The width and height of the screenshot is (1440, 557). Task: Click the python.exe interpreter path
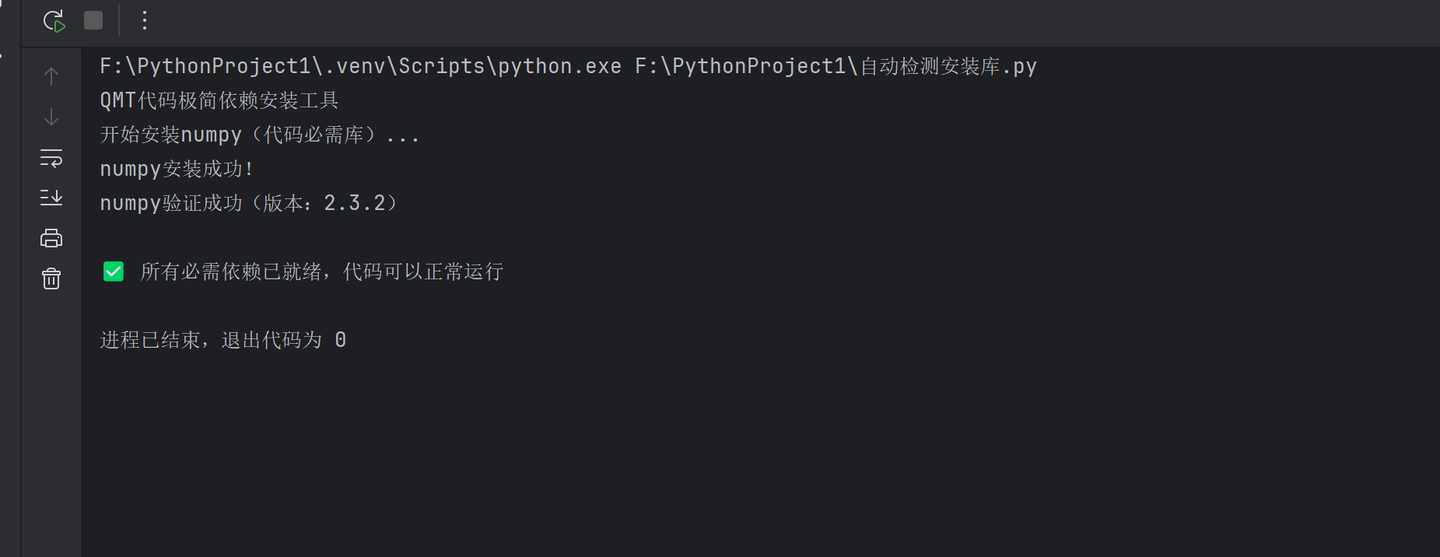[x=360, y=67]
